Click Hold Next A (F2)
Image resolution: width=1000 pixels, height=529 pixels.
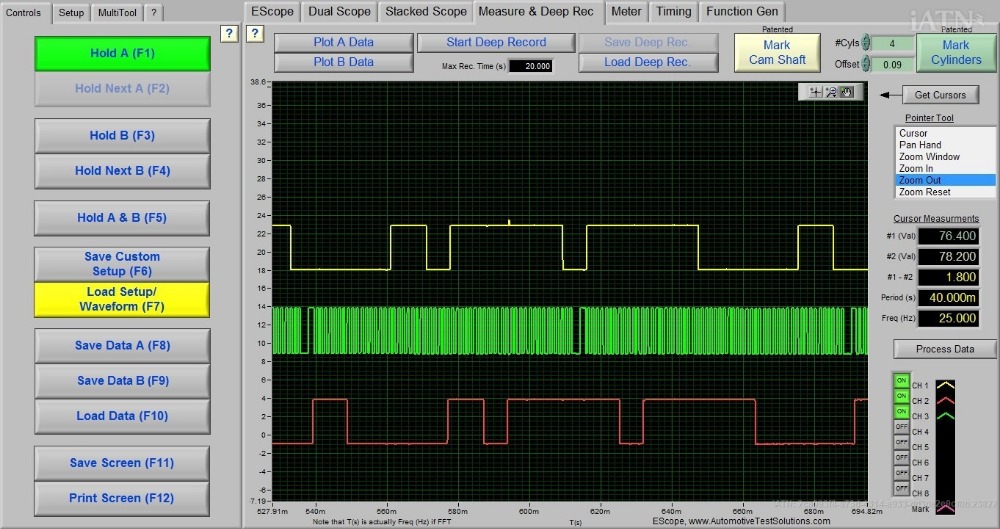coord(122,89)
